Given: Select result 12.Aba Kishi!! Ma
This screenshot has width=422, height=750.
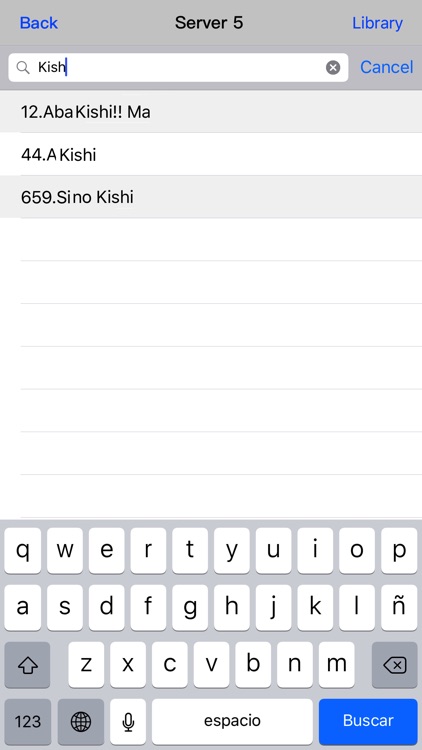Looking at the screenshot, I should click(x=211, y=112).
